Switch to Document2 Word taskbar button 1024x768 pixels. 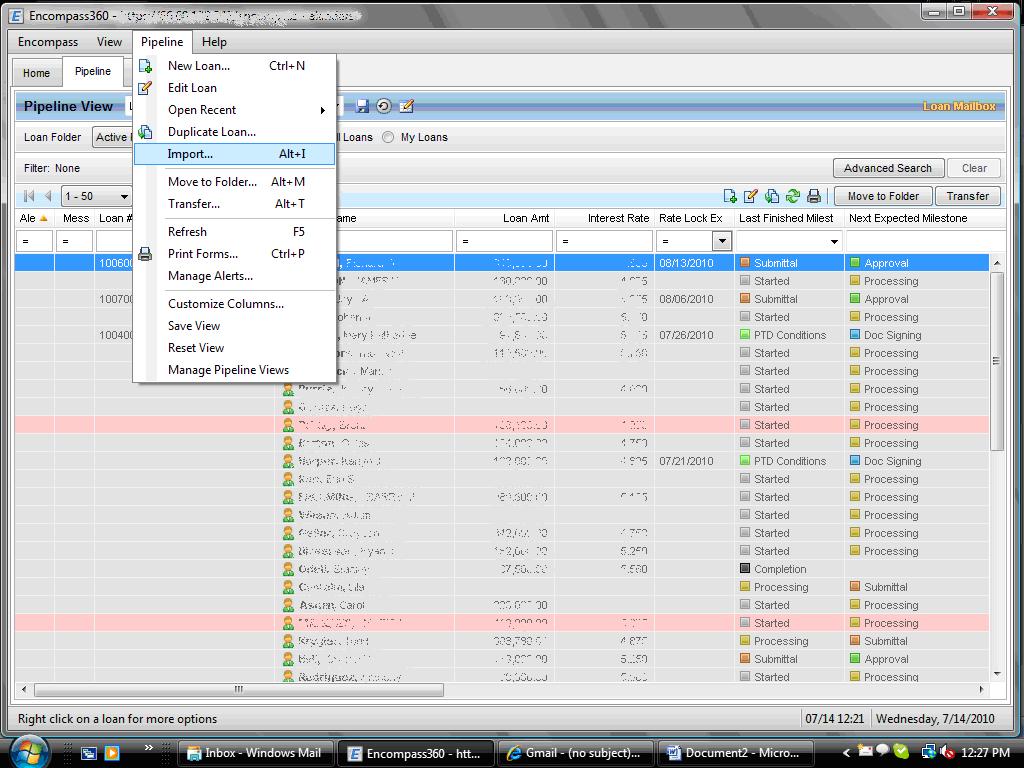pyautogui.click(x=735, y=753)
